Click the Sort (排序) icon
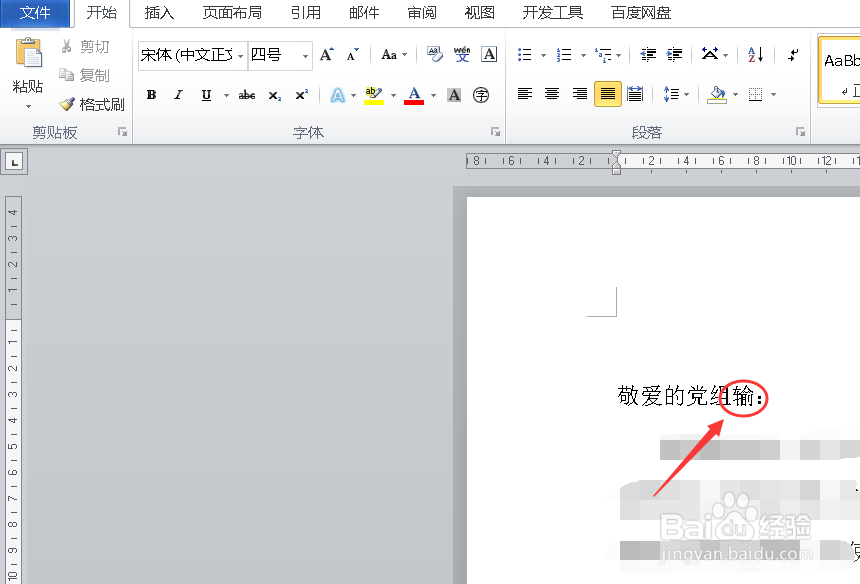The image size is (860, 584). tap(753, 54)
